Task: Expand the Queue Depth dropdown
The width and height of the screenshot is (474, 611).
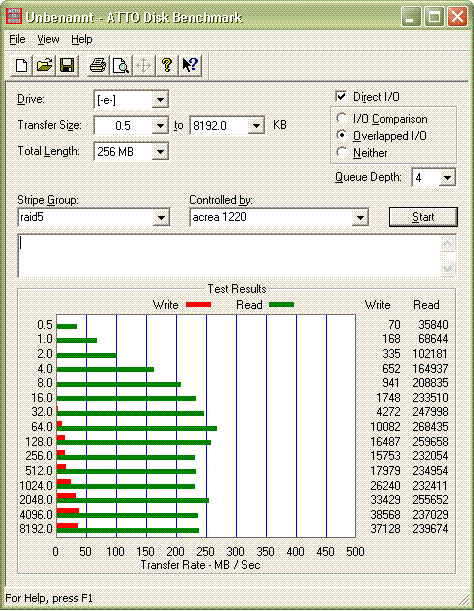Action: 447,178
